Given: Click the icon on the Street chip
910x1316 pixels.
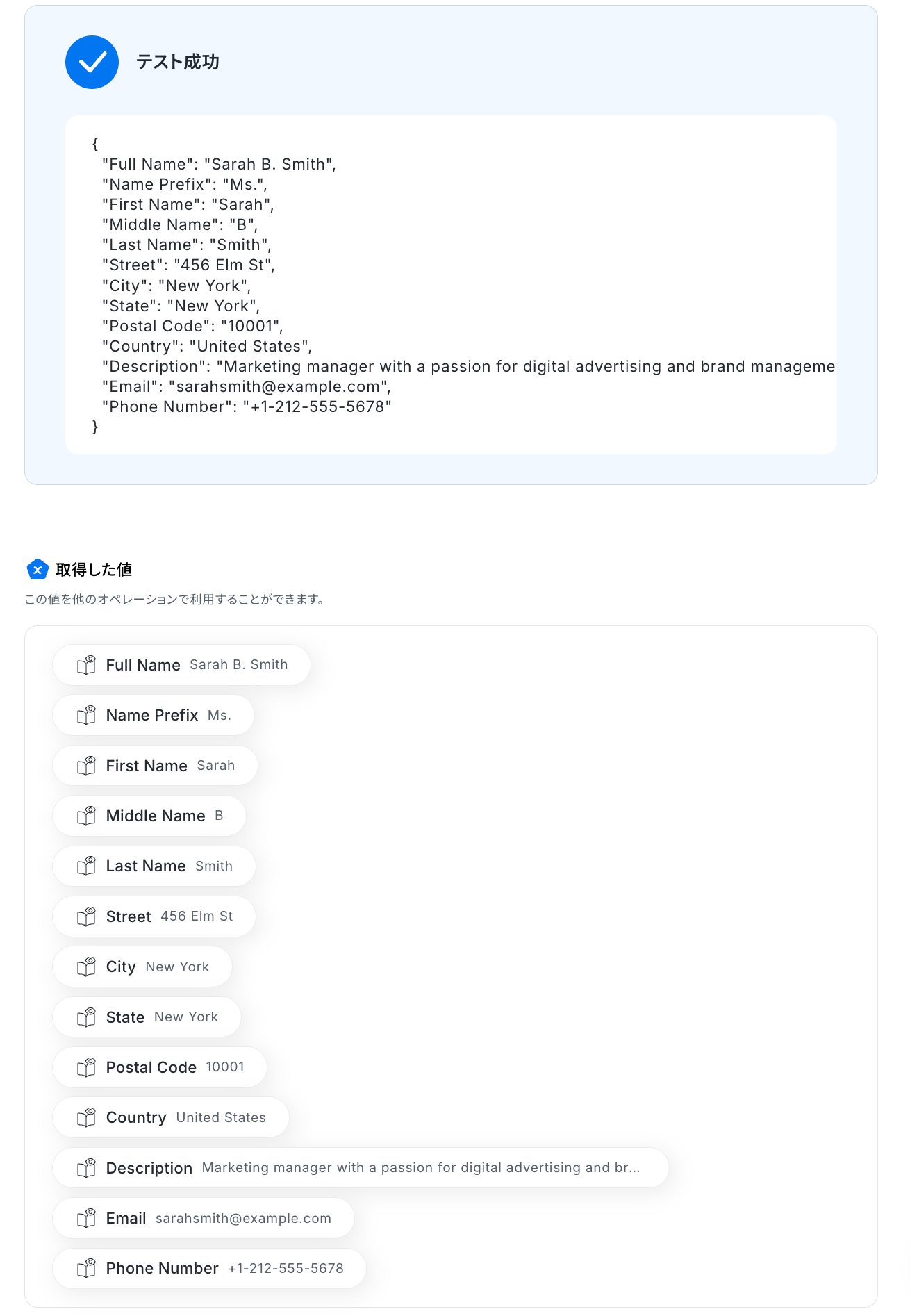Looking at the screenshot, I should (86, 916).
